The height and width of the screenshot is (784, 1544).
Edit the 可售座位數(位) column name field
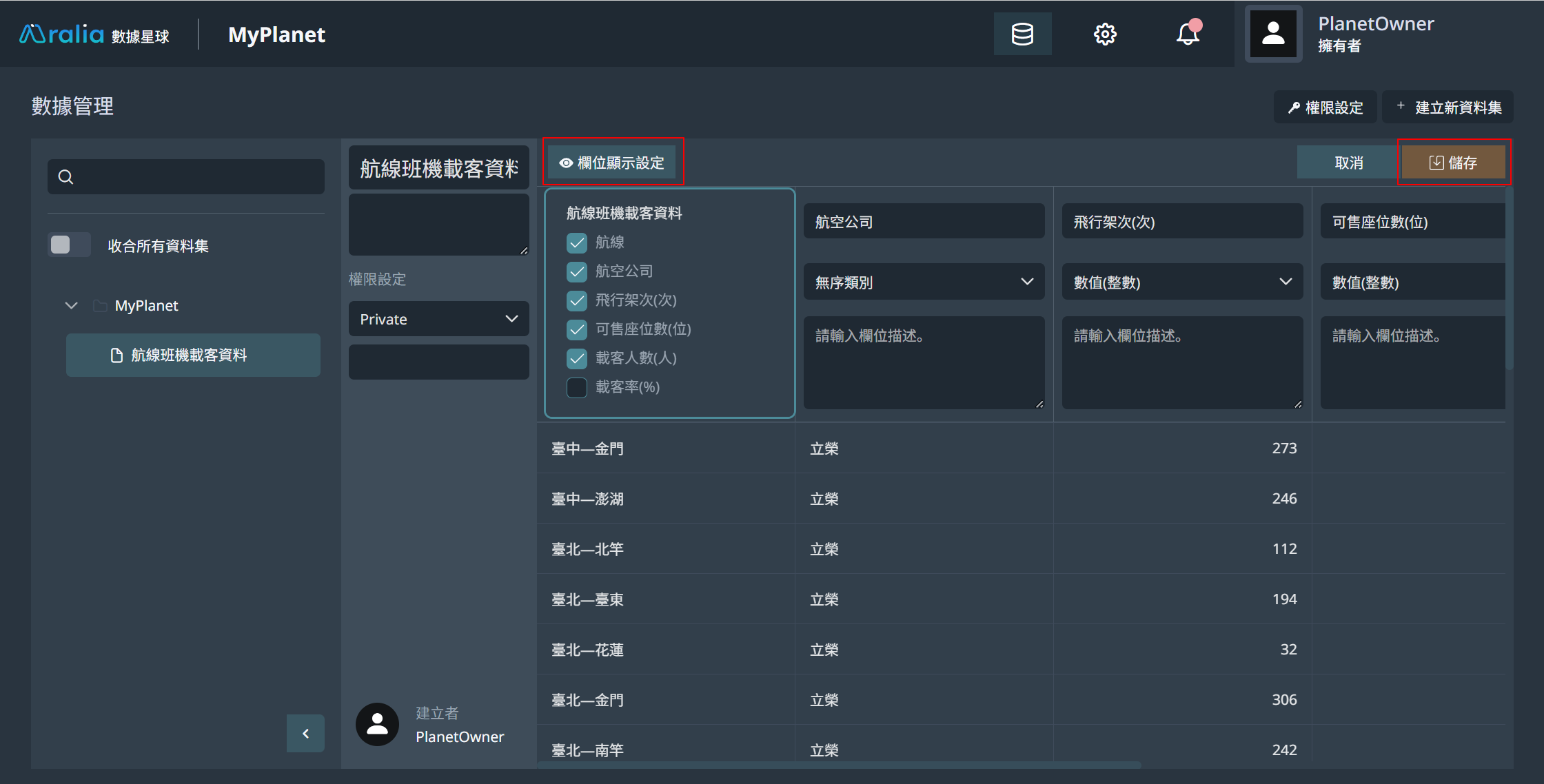click(1413, 221)
